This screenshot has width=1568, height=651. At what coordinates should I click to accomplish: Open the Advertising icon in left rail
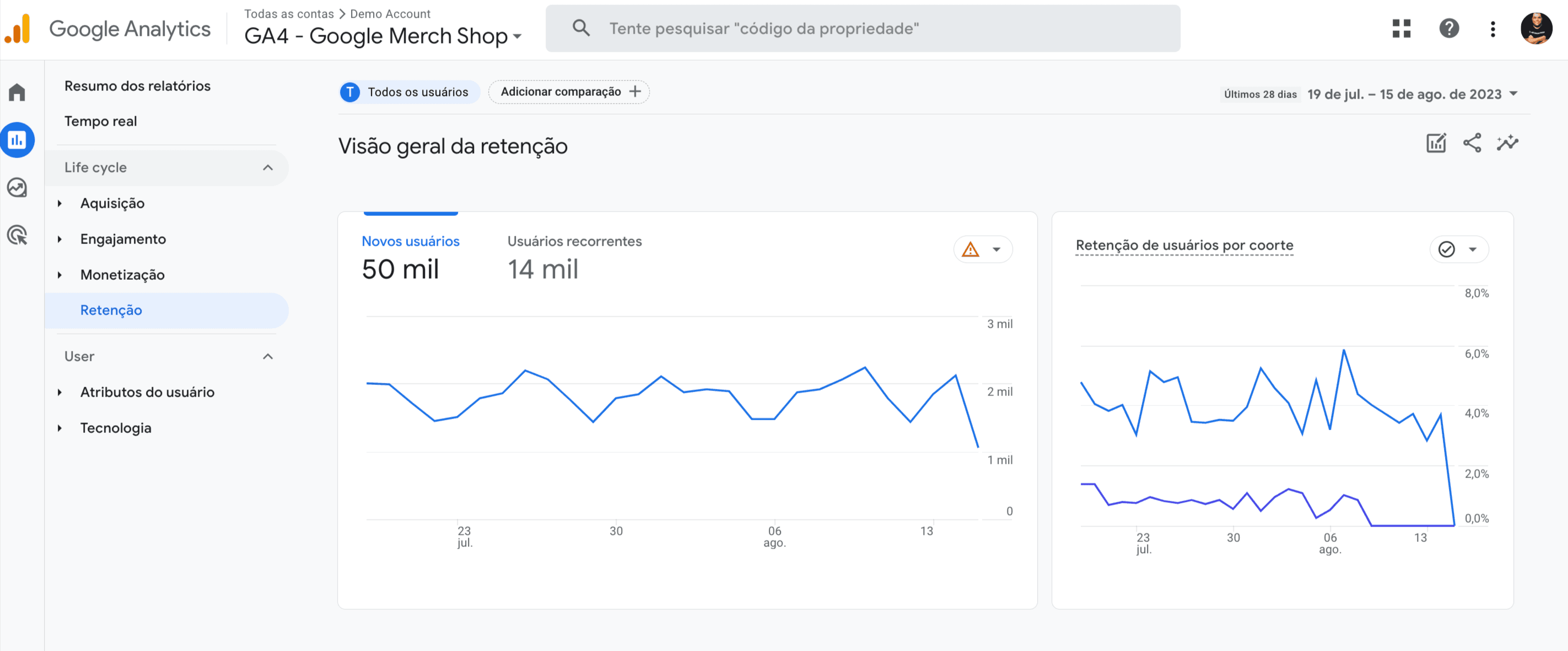click(x=17, y=235)
